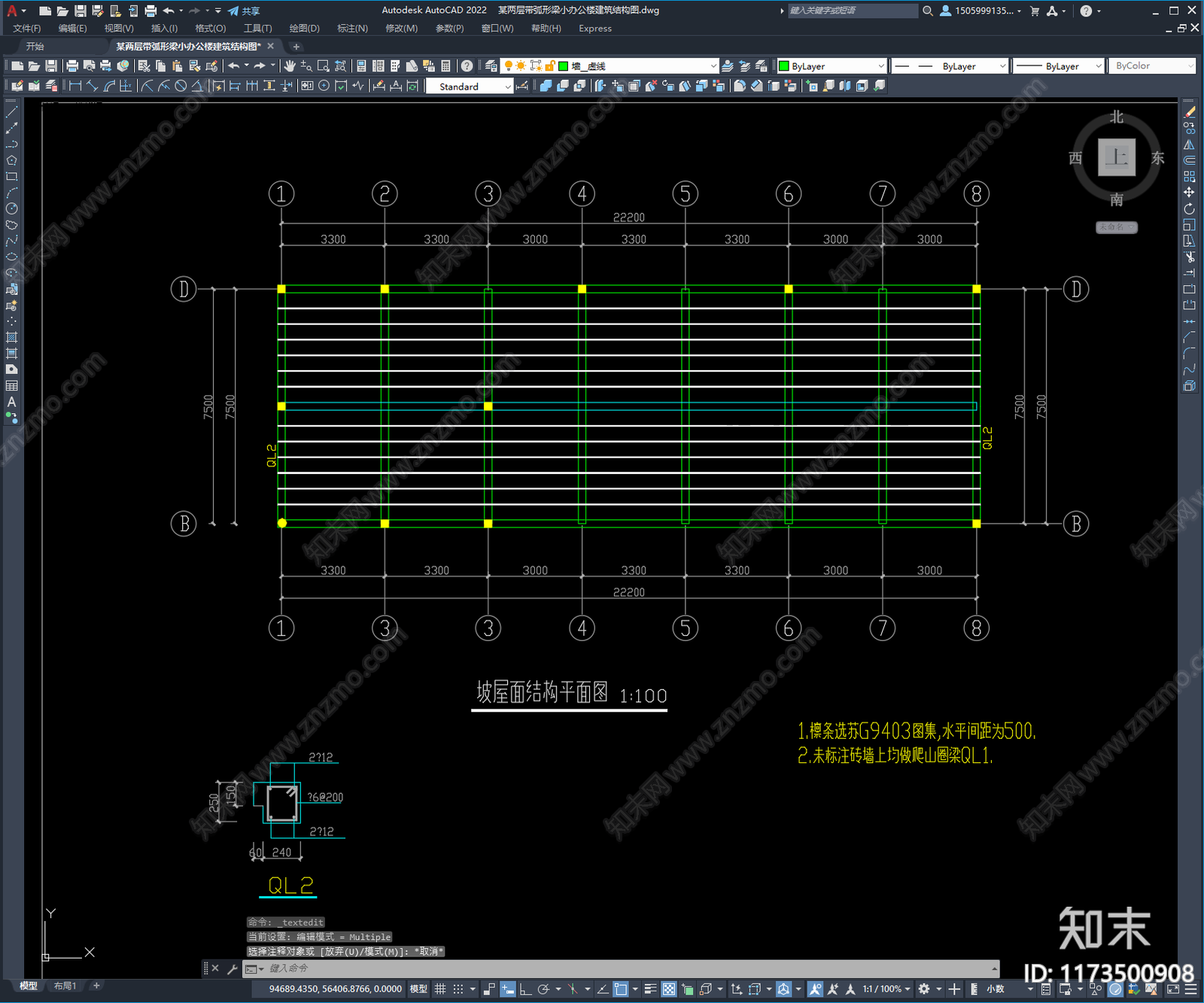
Task: Toggle lineweight display on status bar
Action: pyautogui.click(x=651, y=989)
